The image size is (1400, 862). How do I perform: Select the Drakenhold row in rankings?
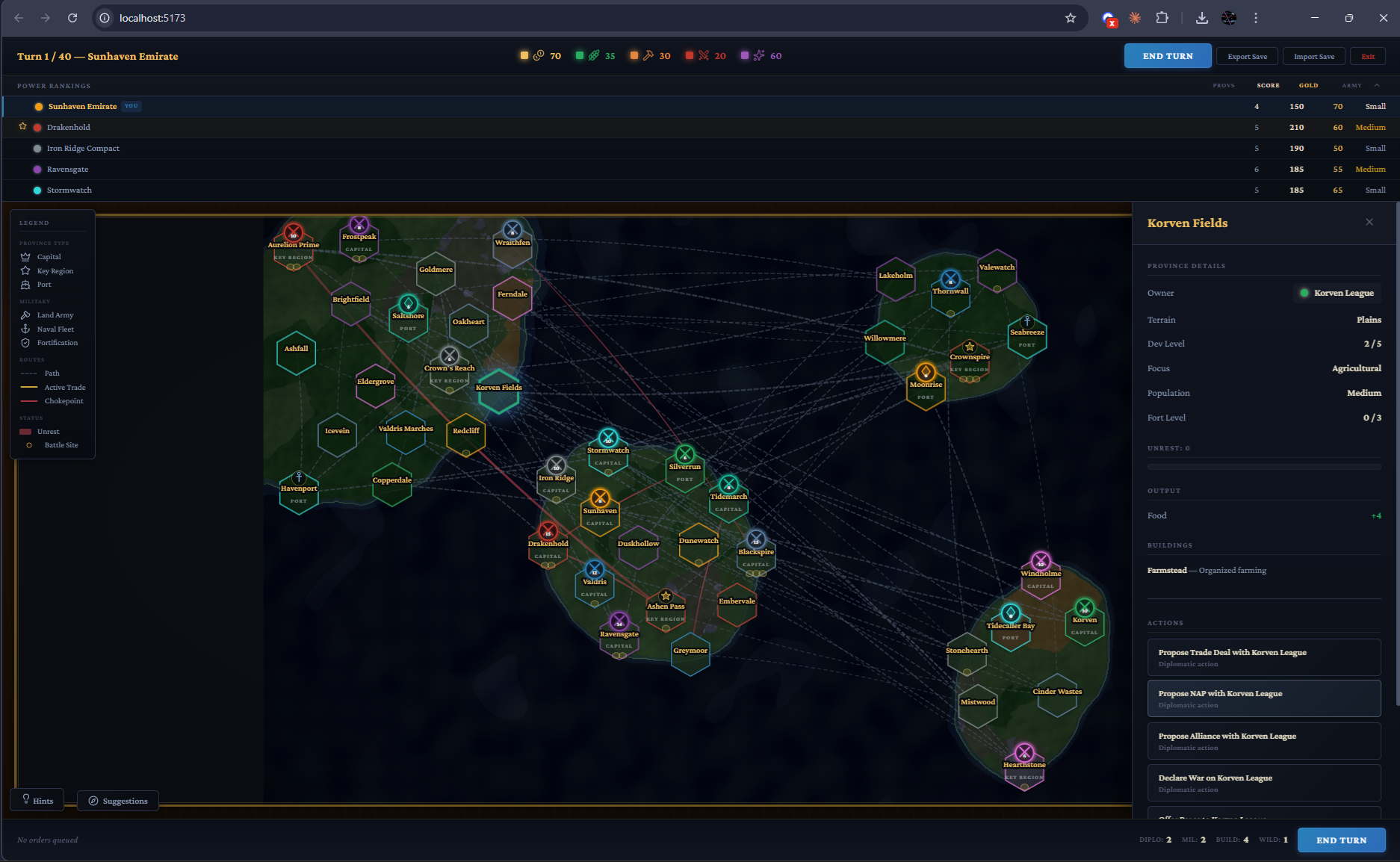[700, 127]
